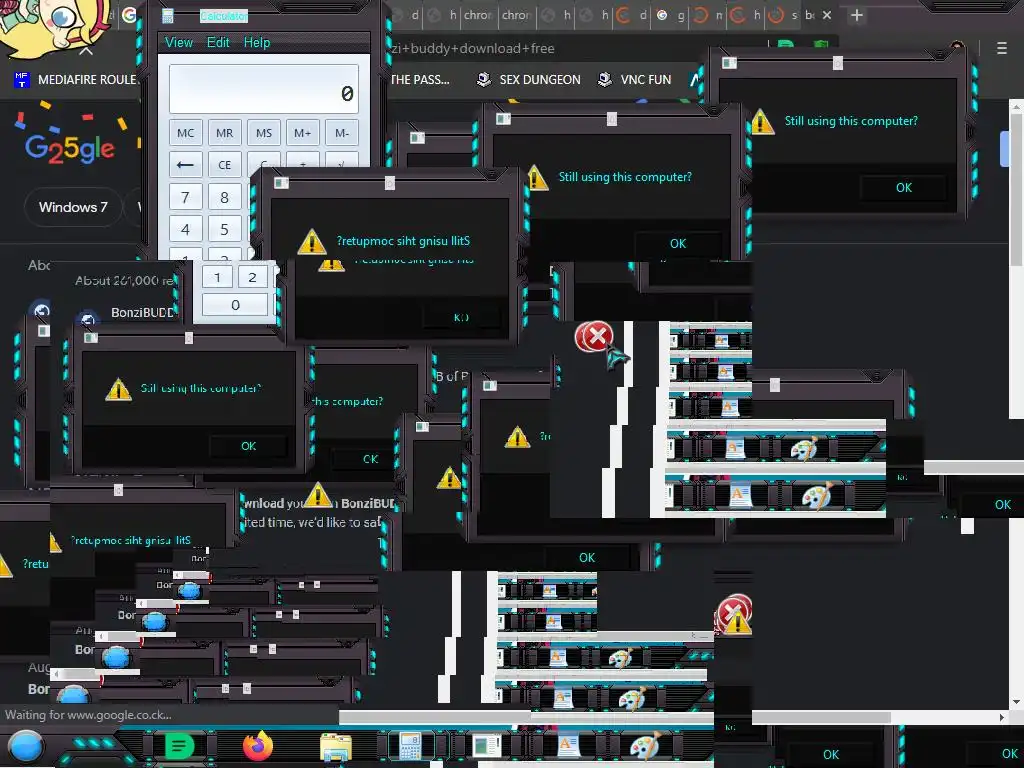Viewport: 1024px width, 768px height.
Task: Click the Calculator display field
Action: pos(264,89)
